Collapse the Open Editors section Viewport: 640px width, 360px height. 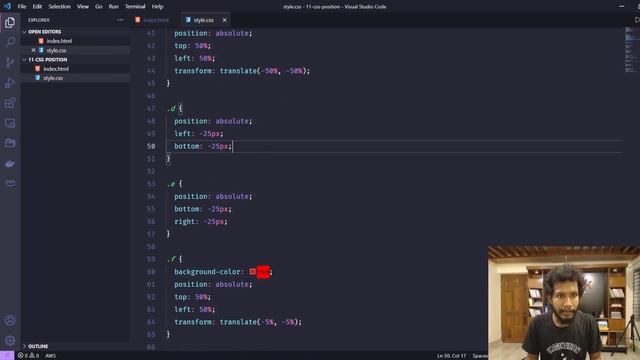pyautogui.click(x=44, y=31)
